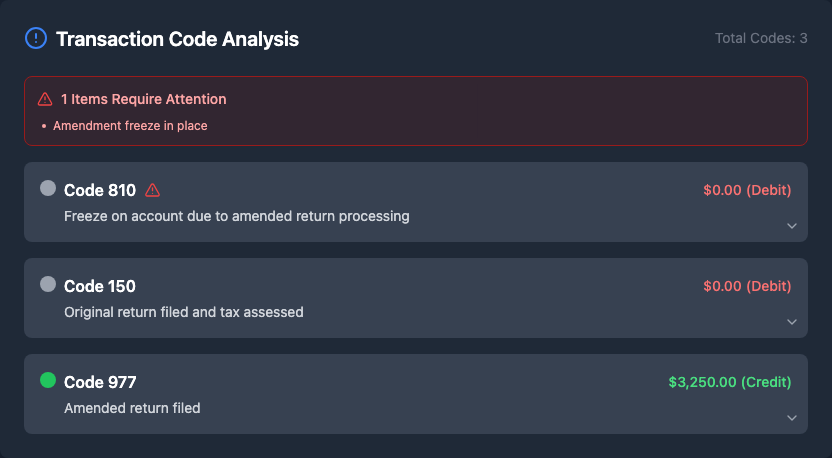The height and width of the screenshot is (458, 832).
Task: Click the "Amended return filed" description
Action: 132,408
